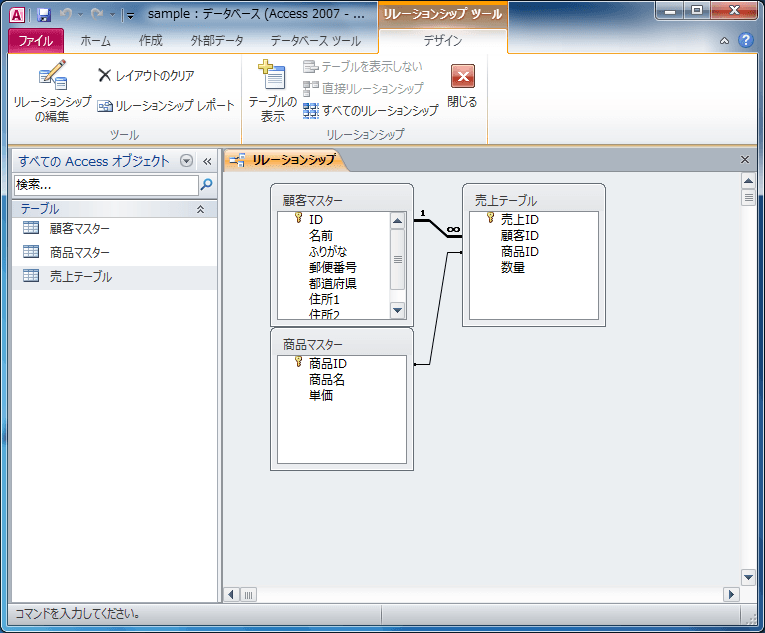Select 商品ID field in 商品マスター box
Viewport: 765px width, 633px height.
pyautogui.click(x=328, y=364)
